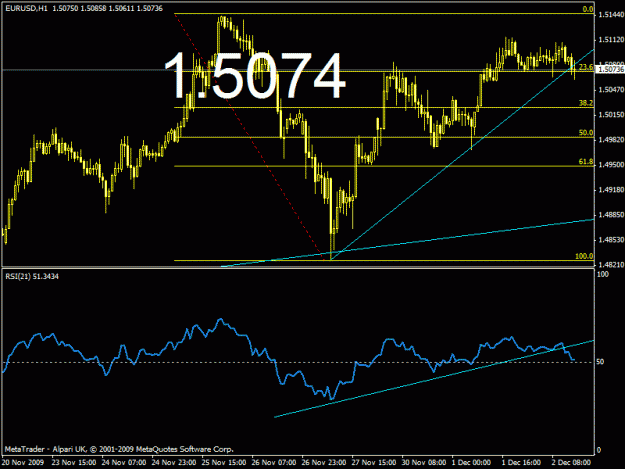Image resolution: width=625 pixels, height=469 pixels.
Task: Click the 1.48530 price scale value
Action: [x=611, y=240]
